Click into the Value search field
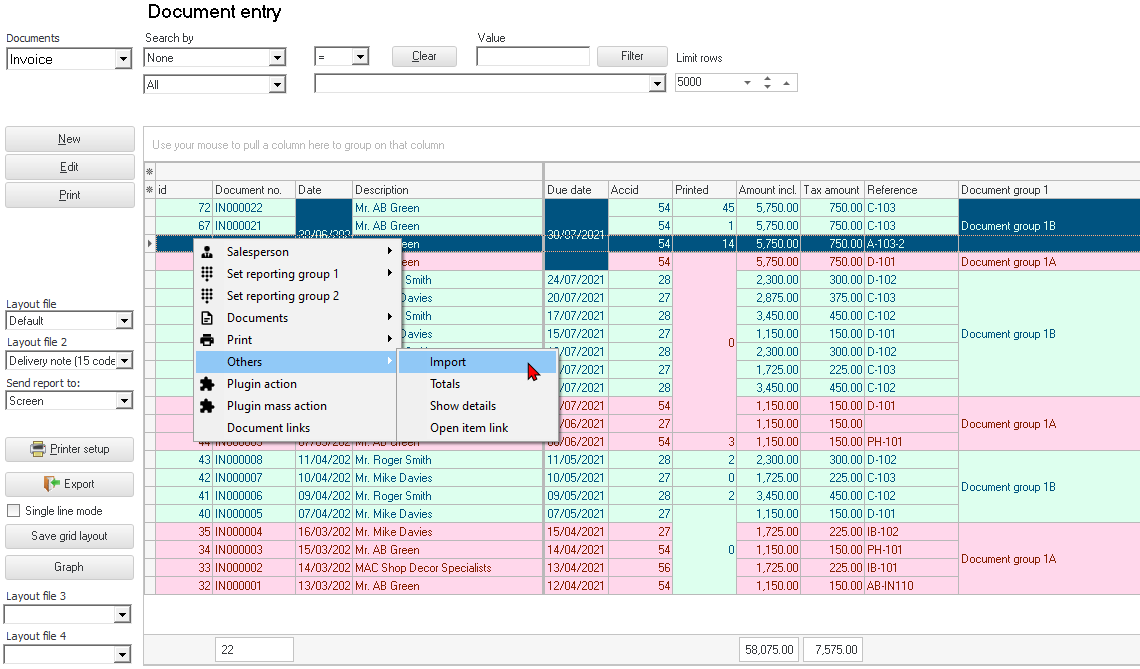The width and height of the screenshot is (1140, 669). pyautogui.click(x=532, y=57)
